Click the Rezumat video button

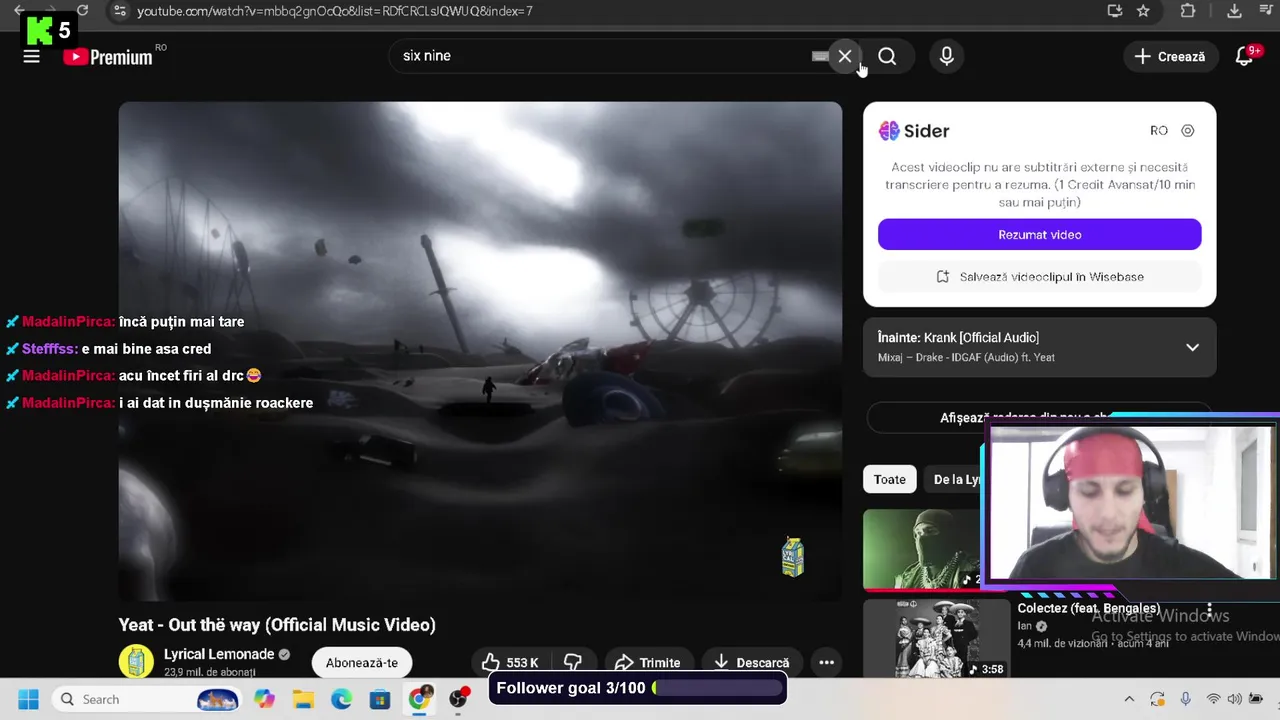pos(1039,235)
